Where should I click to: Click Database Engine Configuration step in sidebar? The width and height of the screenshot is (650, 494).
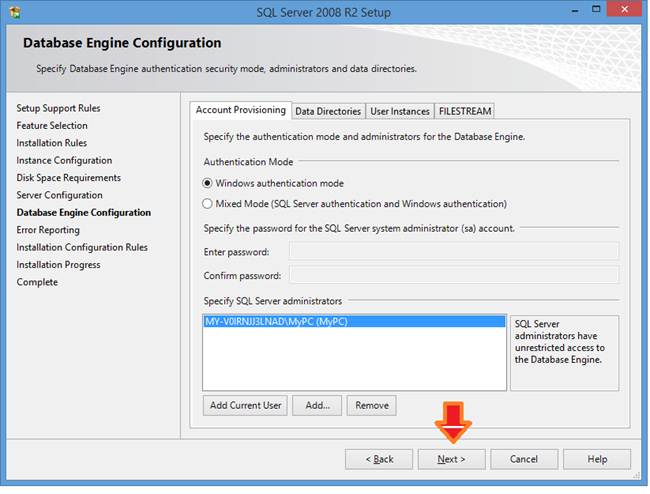coord(84,213)
